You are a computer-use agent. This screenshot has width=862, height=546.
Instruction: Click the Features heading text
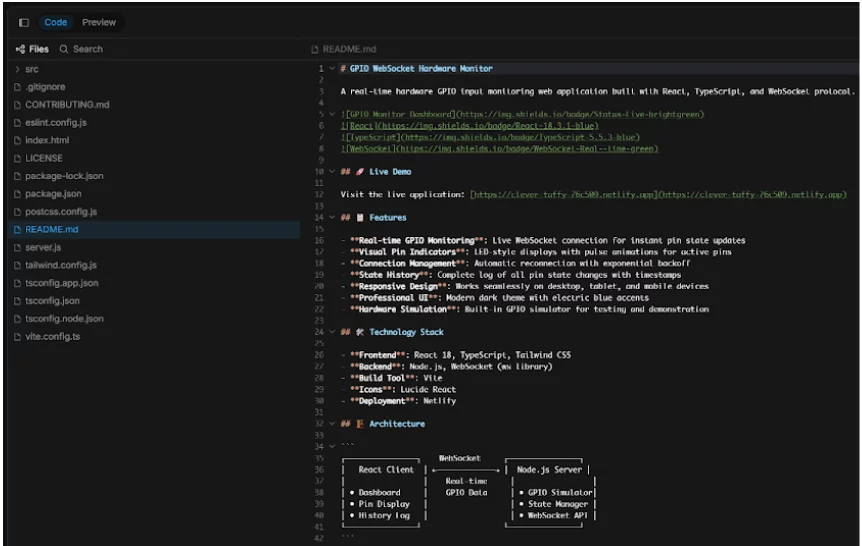(x=388, y=218)
